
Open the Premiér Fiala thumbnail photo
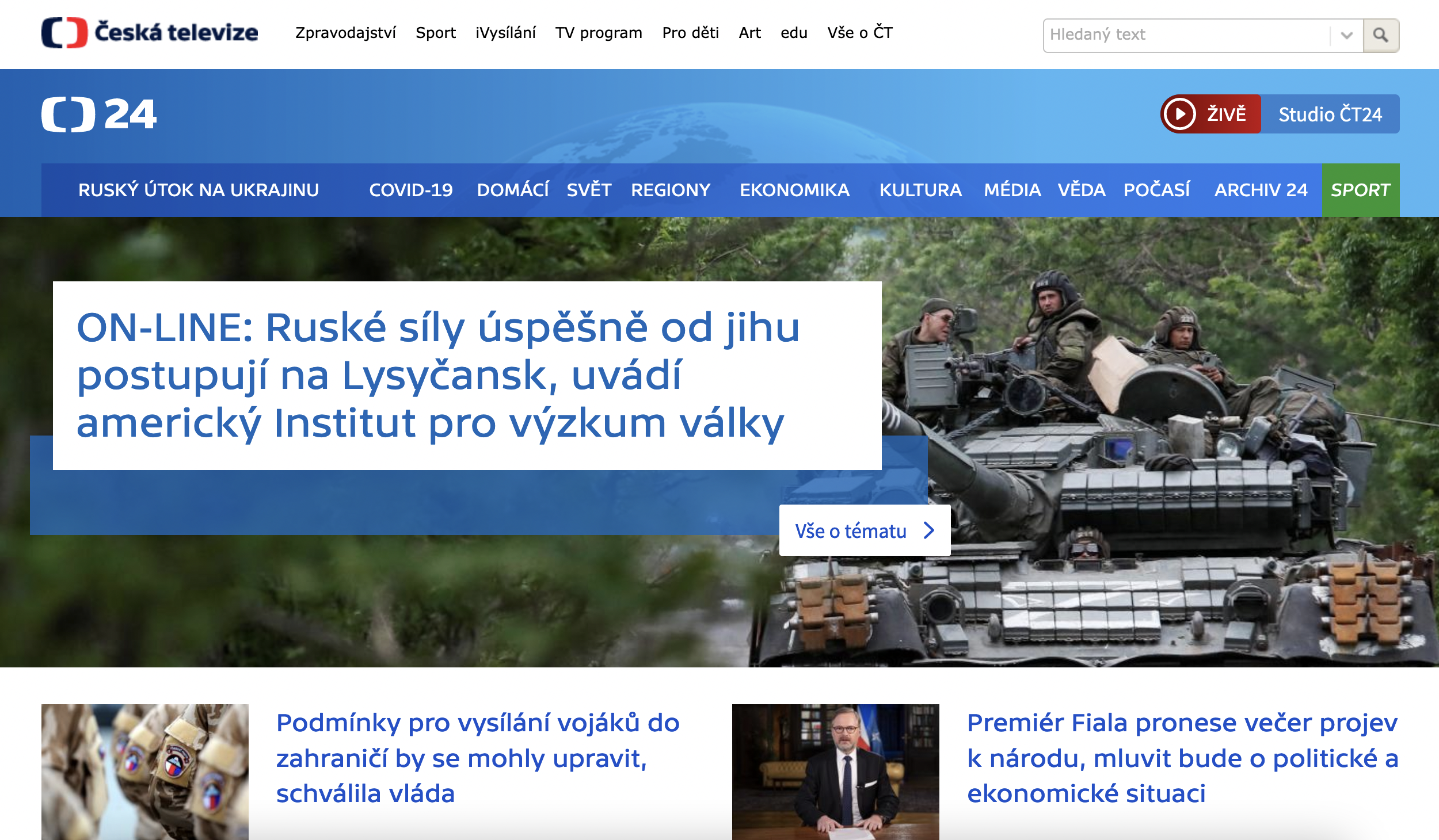(836, 772)
